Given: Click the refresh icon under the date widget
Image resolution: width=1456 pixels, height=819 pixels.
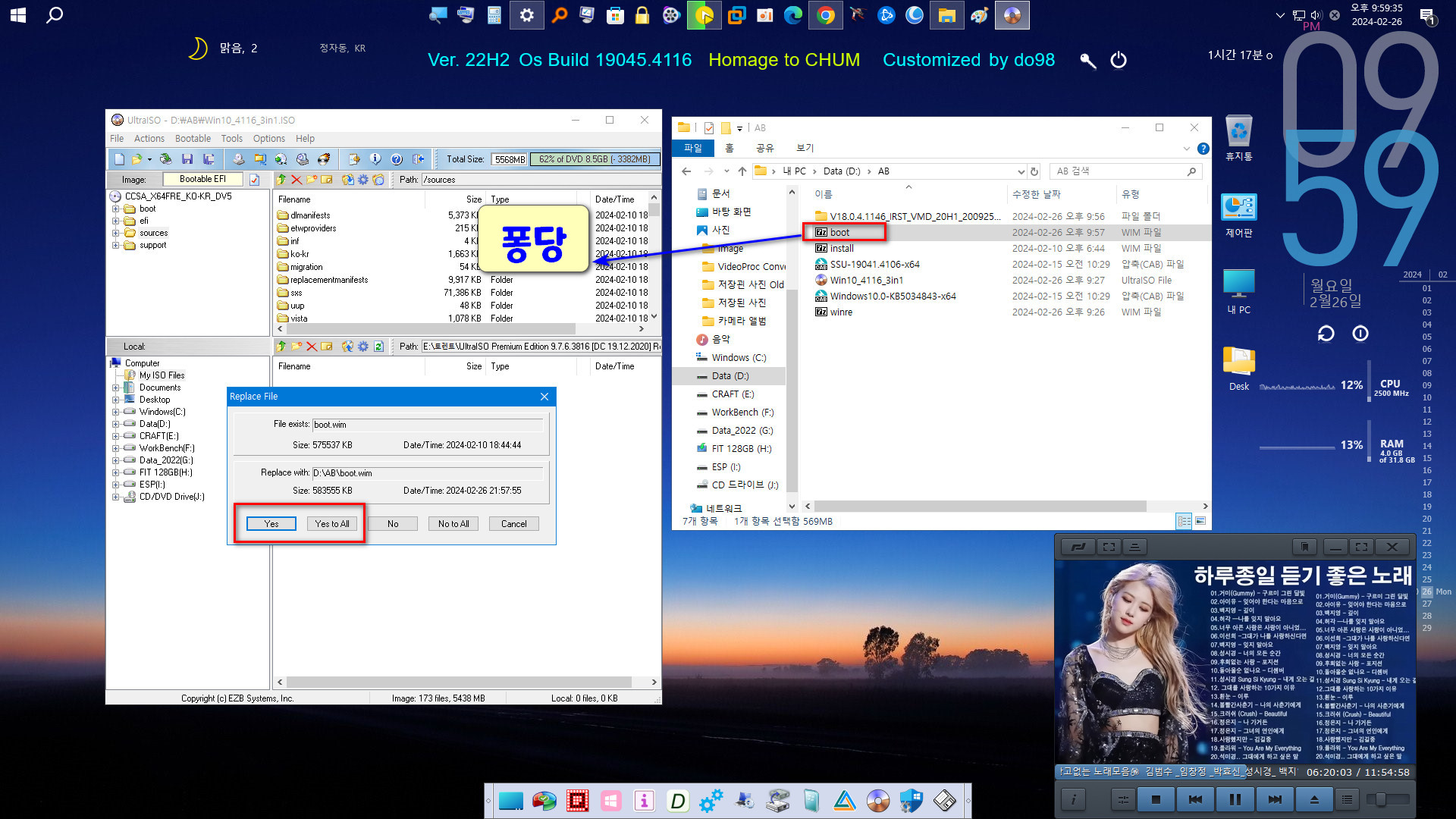Looking at the screenshot, I should pyautogui.click(x=1326, y=334).
